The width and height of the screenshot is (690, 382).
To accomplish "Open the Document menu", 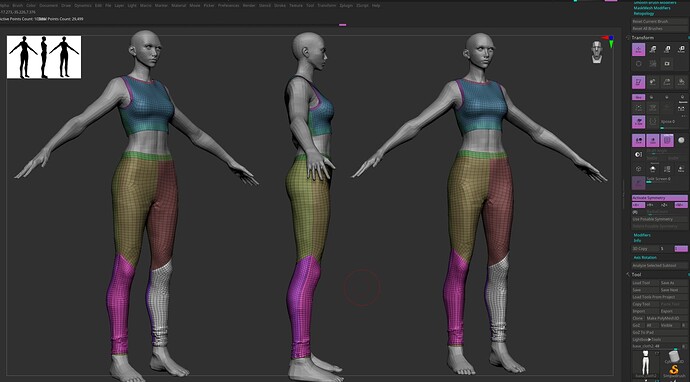I will tap(48, 5).
